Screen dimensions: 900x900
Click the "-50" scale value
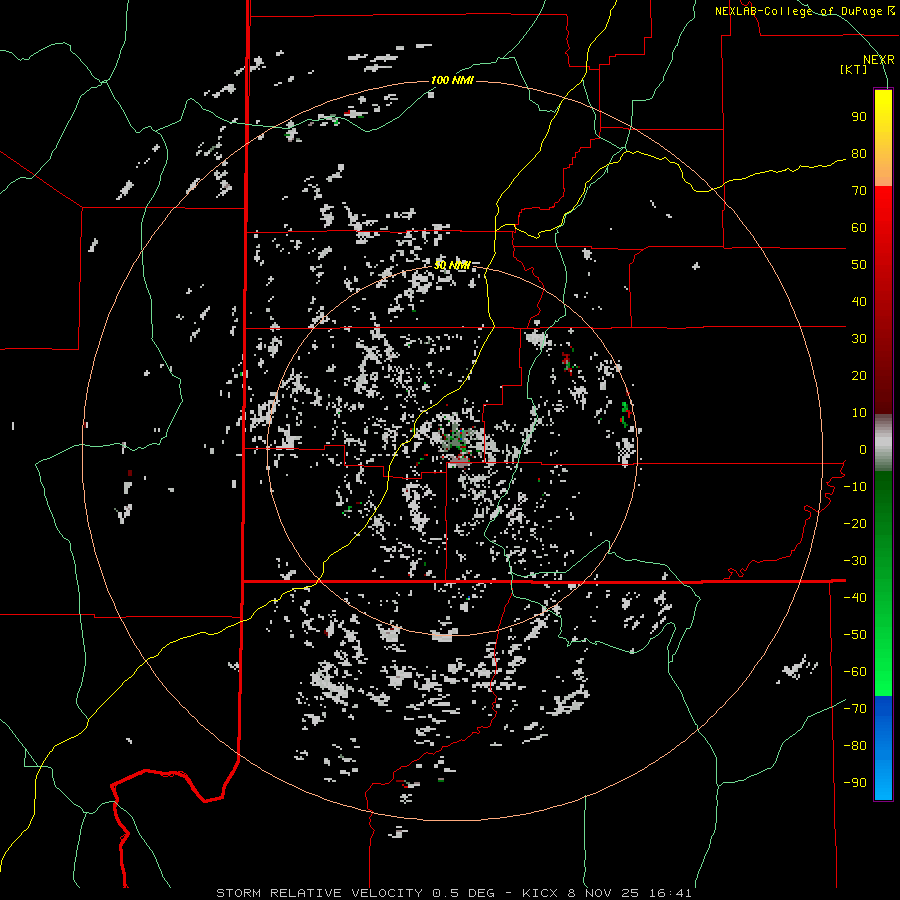coord(855,635)
